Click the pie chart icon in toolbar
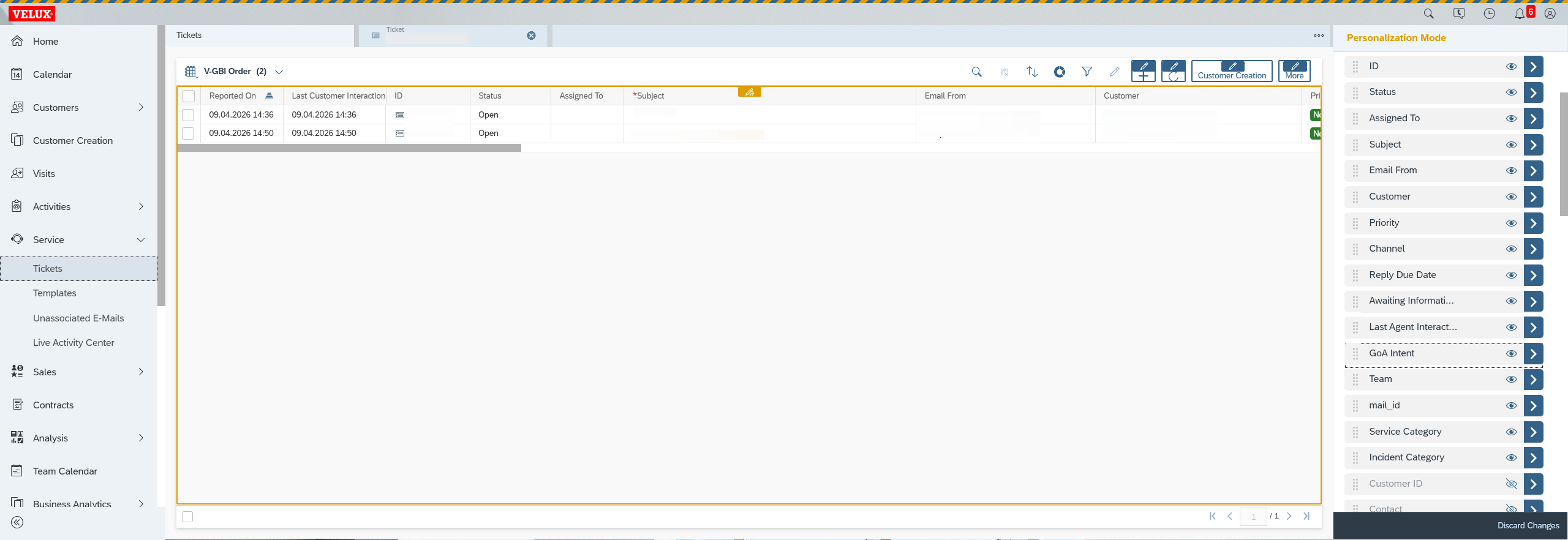Screen dimensions: 1568x540 click(1060, 72)
